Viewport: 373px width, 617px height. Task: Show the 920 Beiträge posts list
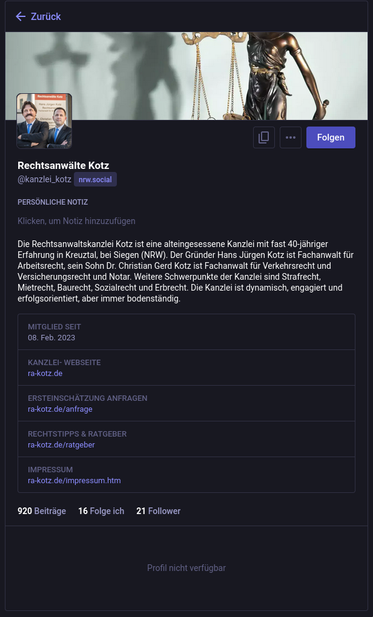42,511
